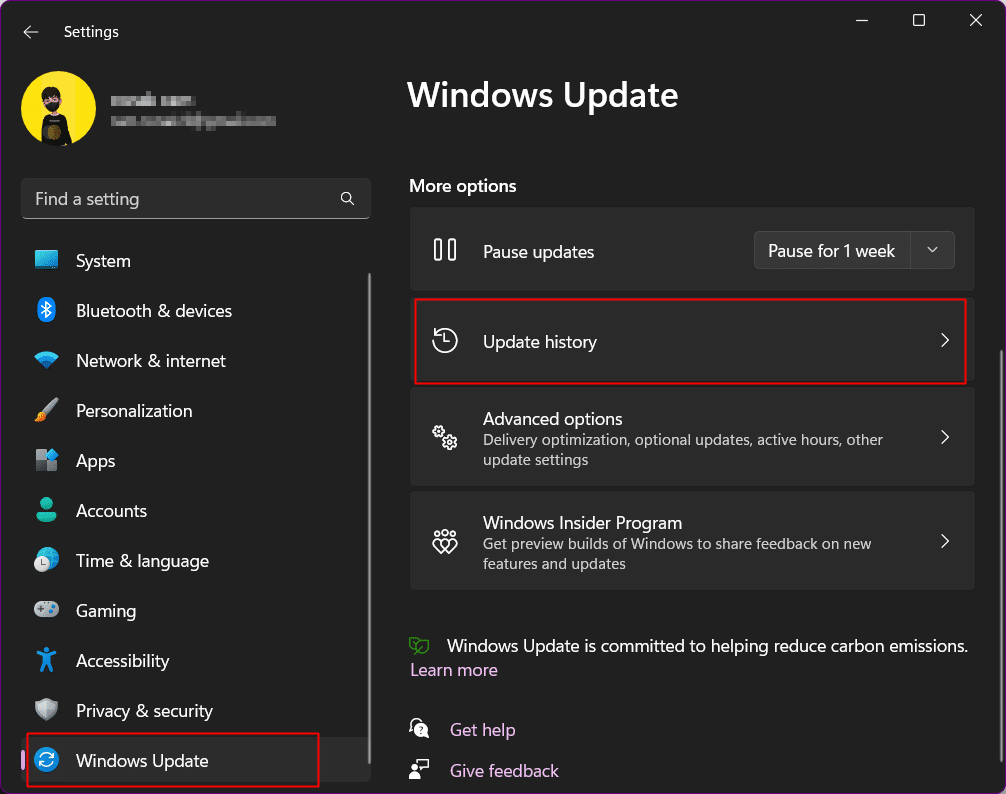1006x794 pixels.
Task: Maximize the Settings window
Action: coord(919,21)
